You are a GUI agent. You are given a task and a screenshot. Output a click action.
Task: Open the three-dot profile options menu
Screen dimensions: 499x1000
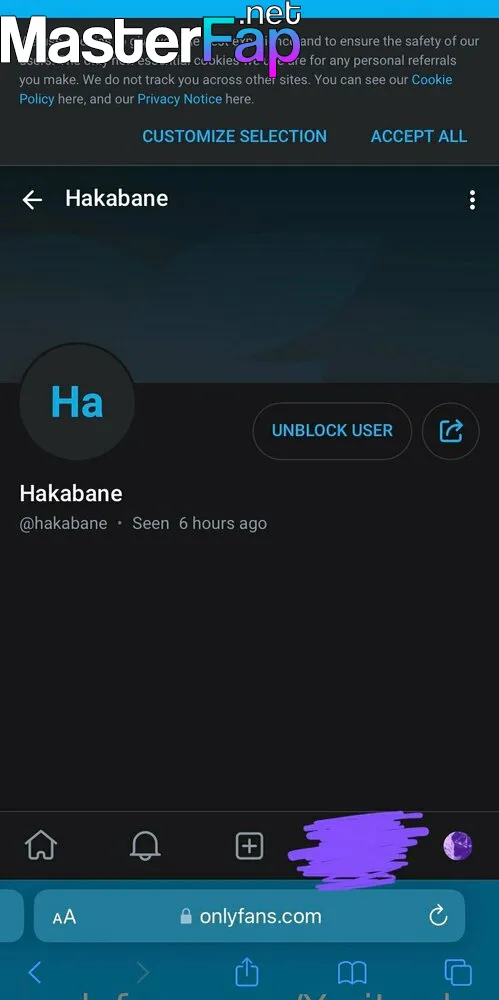click(472, 200)
